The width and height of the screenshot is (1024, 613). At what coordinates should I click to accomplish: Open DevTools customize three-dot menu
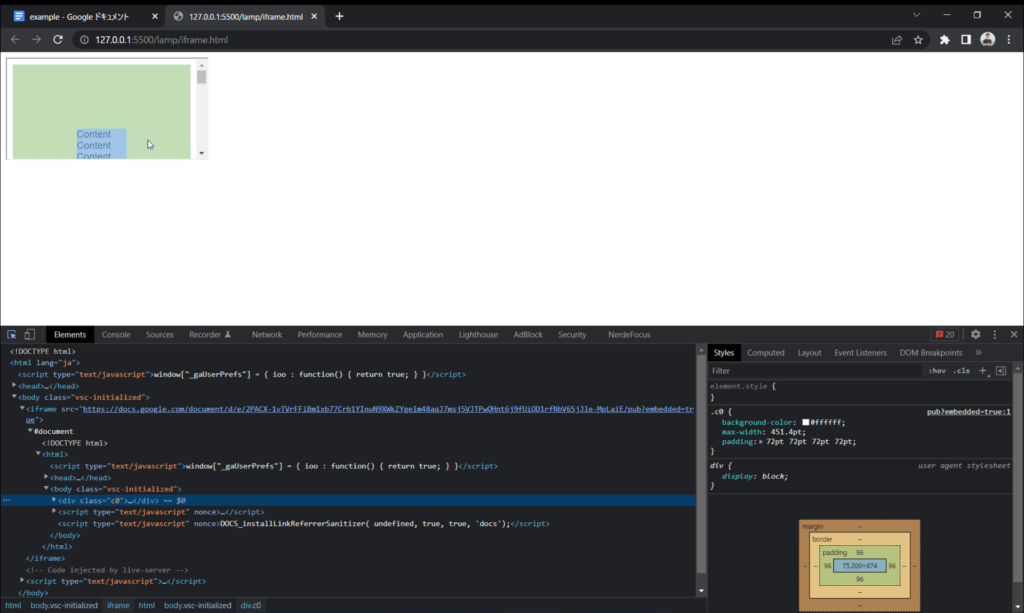[995, 334]
